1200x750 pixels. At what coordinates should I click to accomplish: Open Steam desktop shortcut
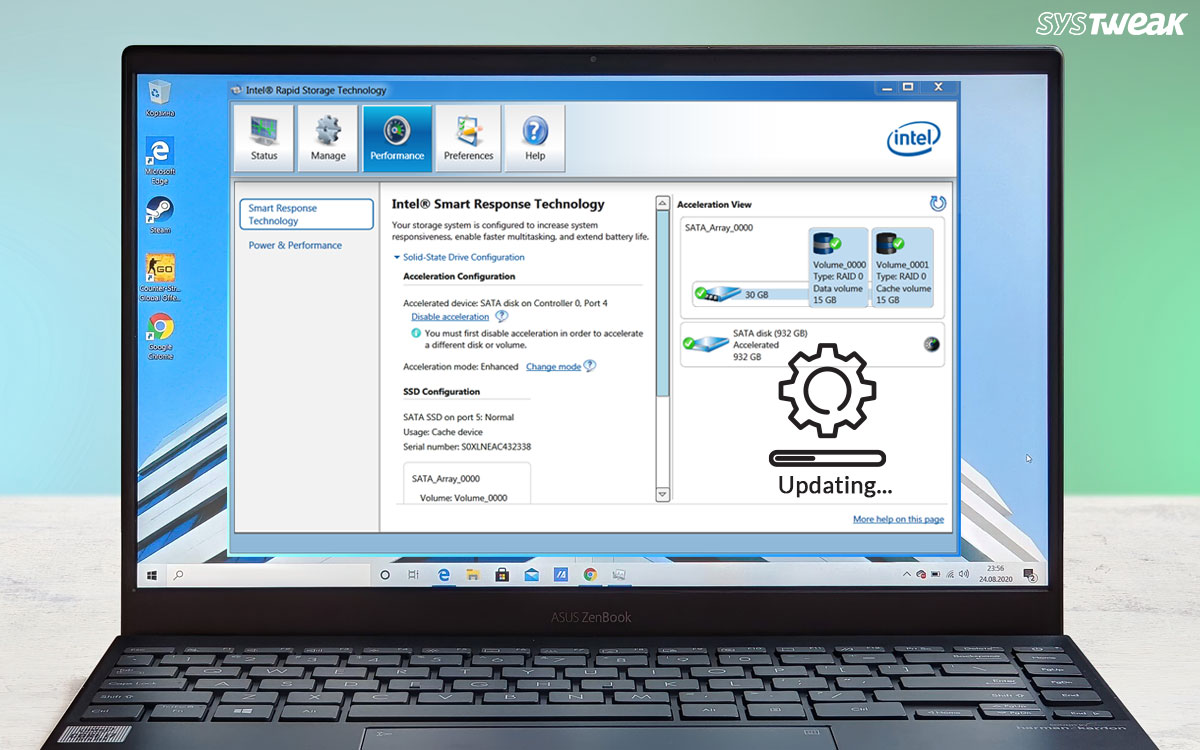click(160, 214)
